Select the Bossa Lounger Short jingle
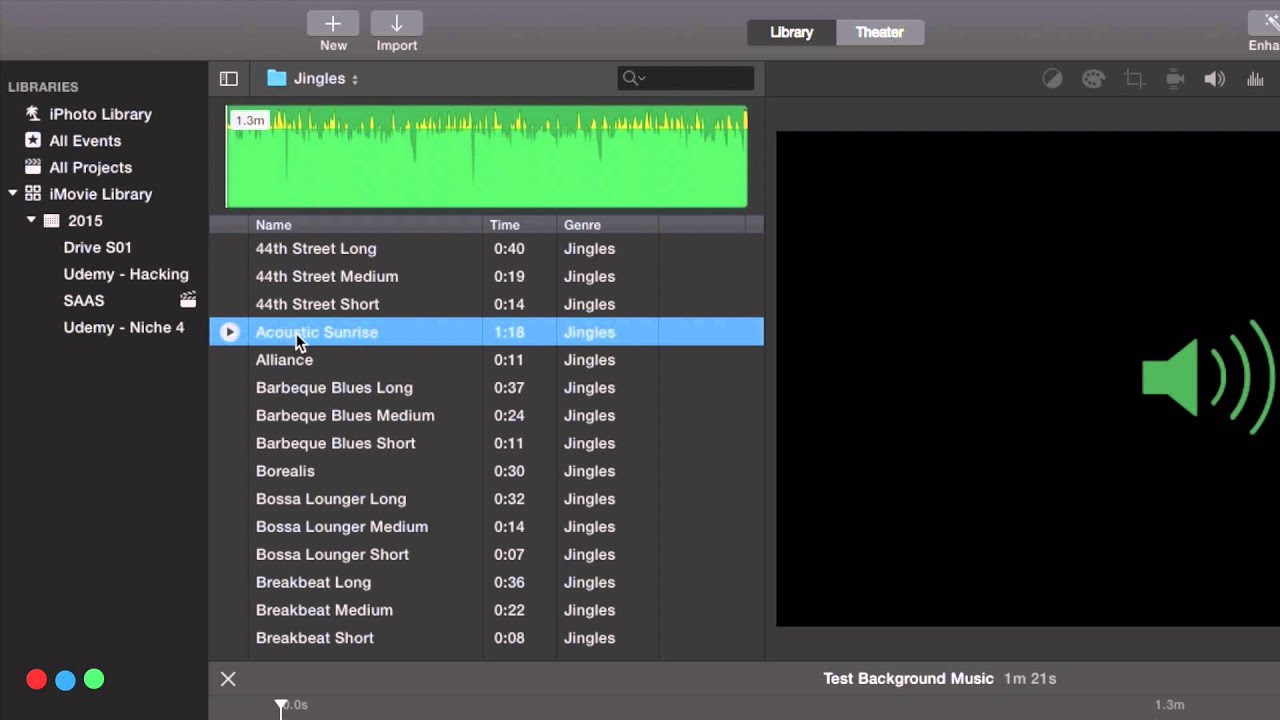 coord(486,554)
